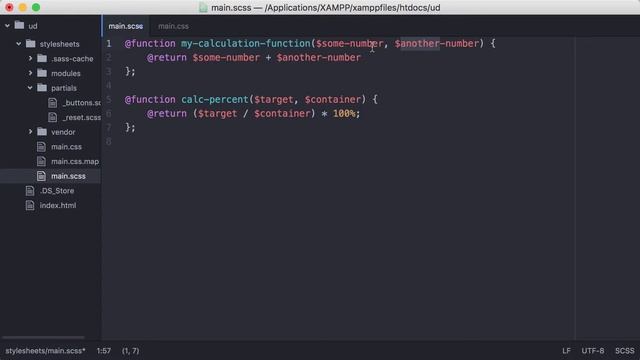Select the stylesheets folder name
Screen dimensions: 640x360
click(60, 44)
